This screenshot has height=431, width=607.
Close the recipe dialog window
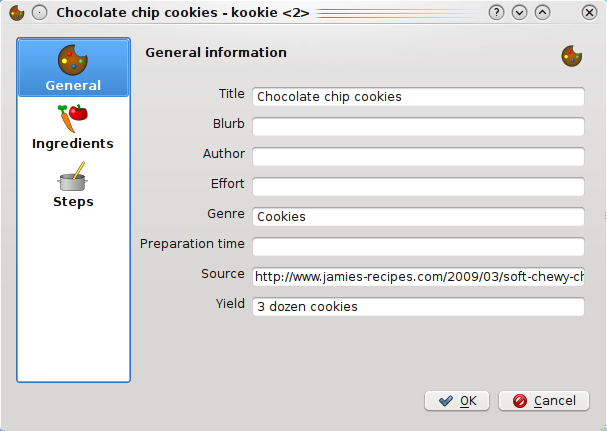(589, 13)
